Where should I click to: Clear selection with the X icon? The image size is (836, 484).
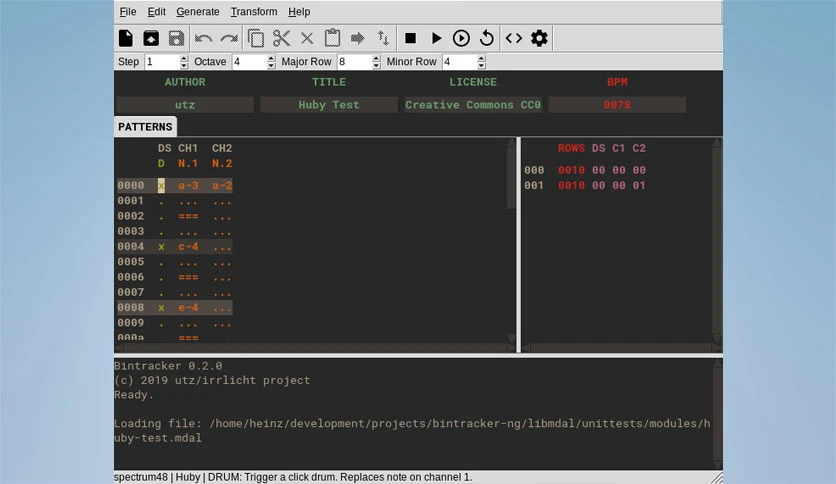pyautogui.click(x=307, y=38)
